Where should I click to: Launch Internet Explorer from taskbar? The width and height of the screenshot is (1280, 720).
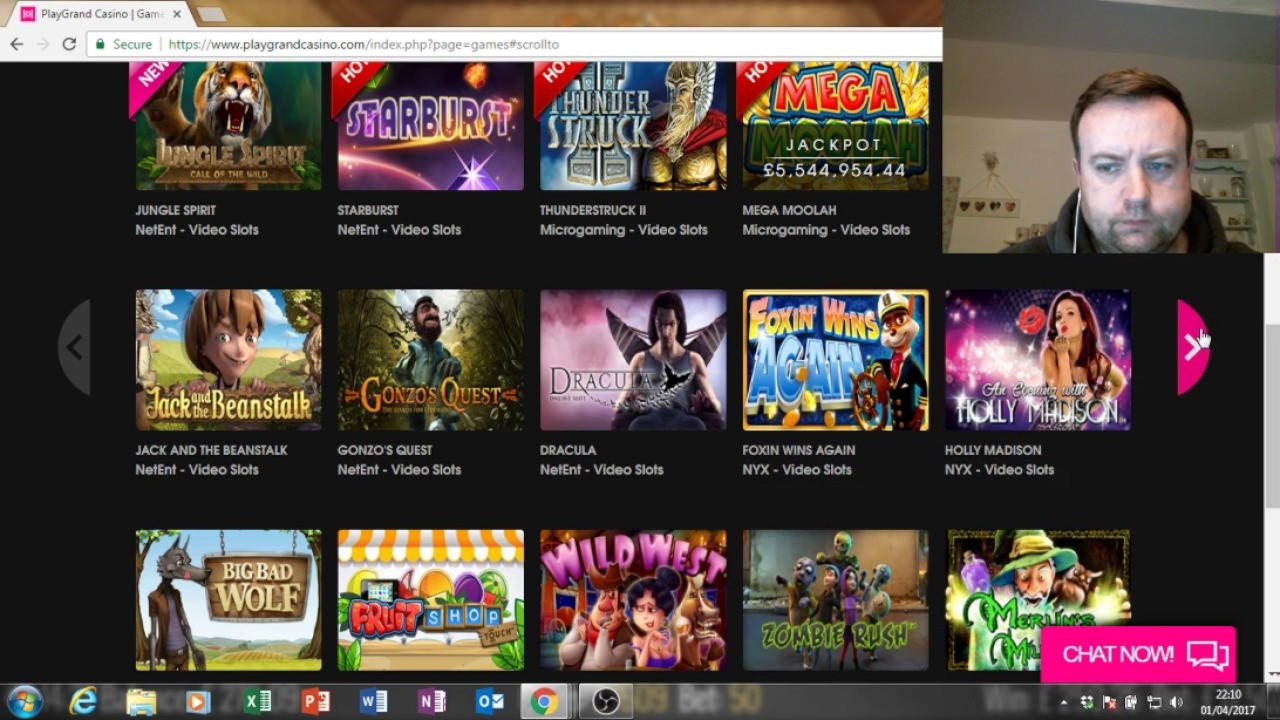[x=83, y=702]
